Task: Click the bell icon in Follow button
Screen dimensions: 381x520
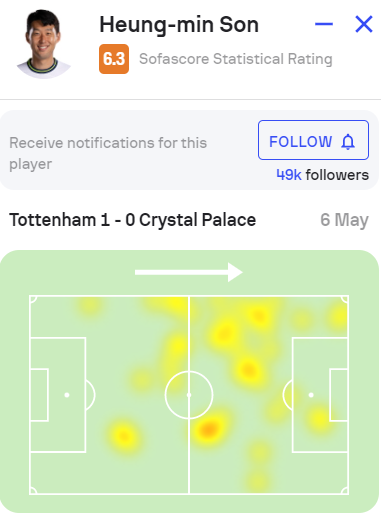Action: pyautogui.click(x=348, y=142)
